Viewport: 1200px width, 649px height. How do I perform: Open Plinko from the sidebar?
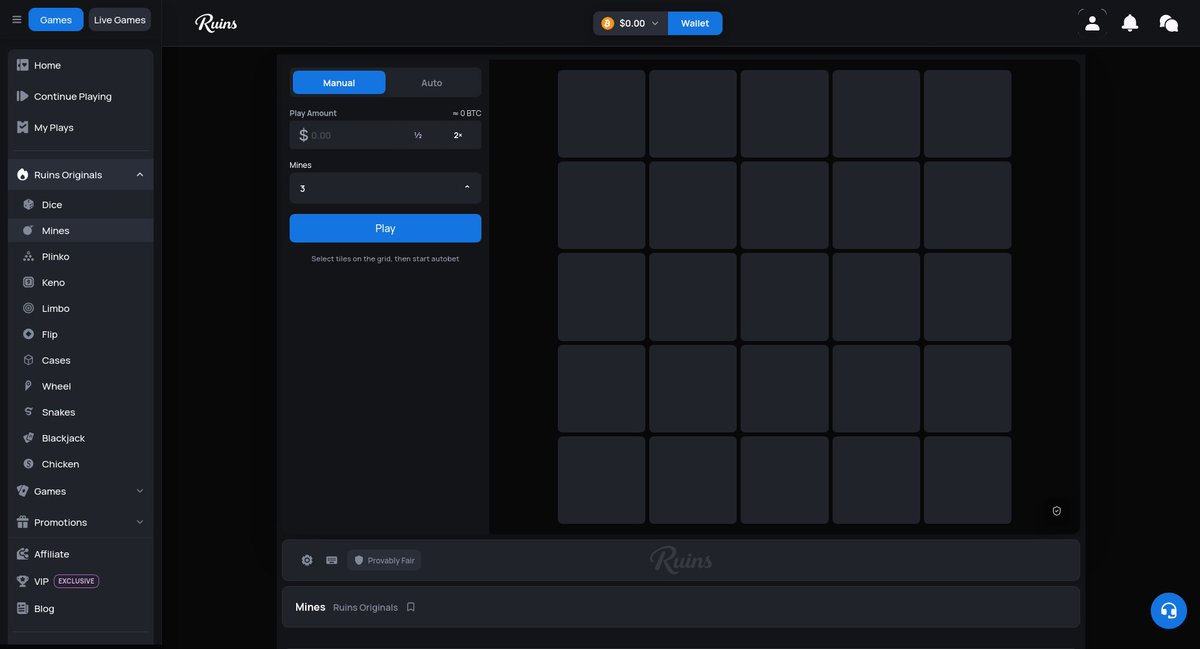(81, 257)
